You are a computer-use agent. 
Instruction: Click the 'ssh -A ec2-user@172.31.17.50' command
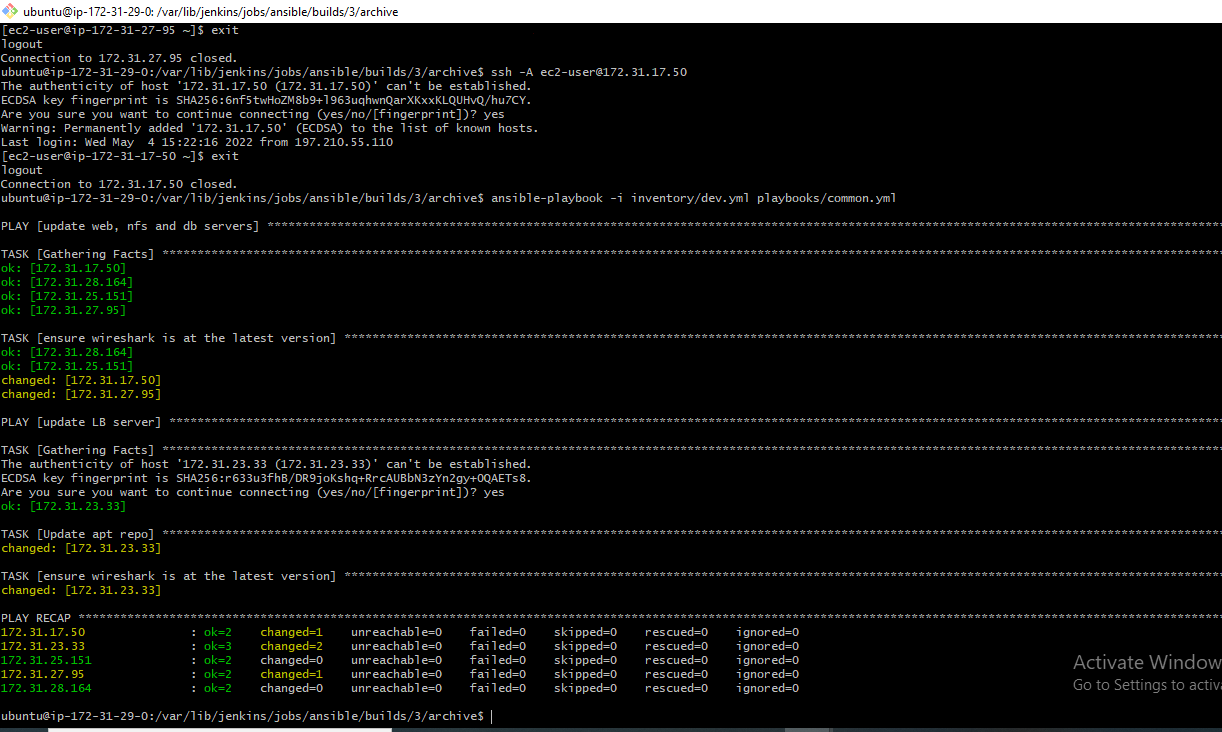589,72
